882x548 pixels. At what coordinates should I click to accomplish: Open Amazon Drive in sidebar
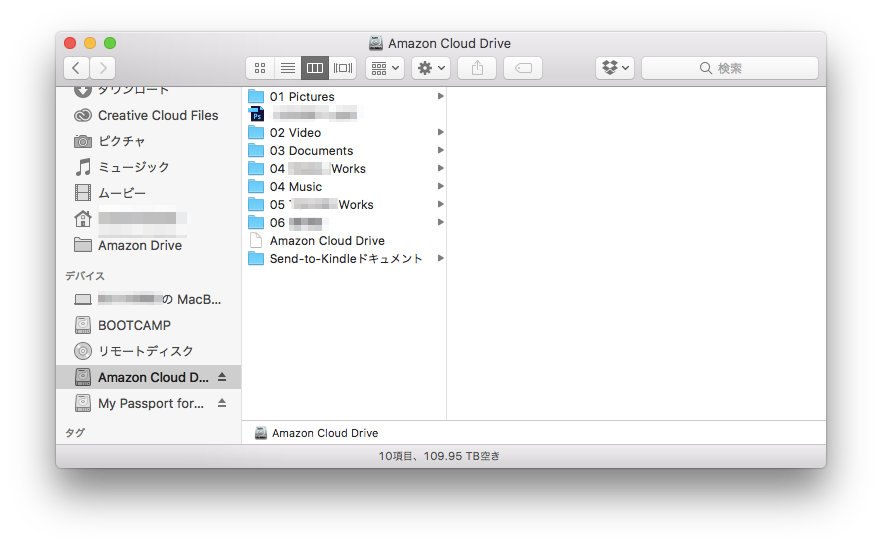coord(148,245)
